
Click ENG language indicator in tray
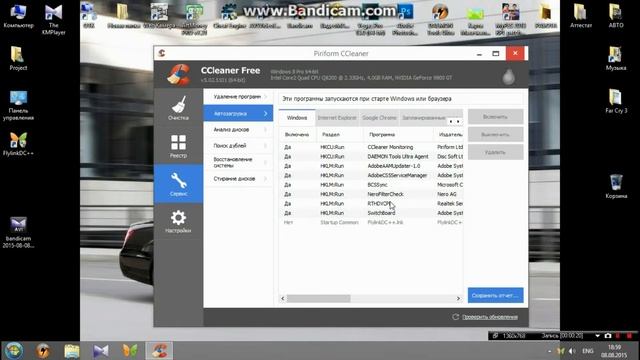click(x=588, y=351)
